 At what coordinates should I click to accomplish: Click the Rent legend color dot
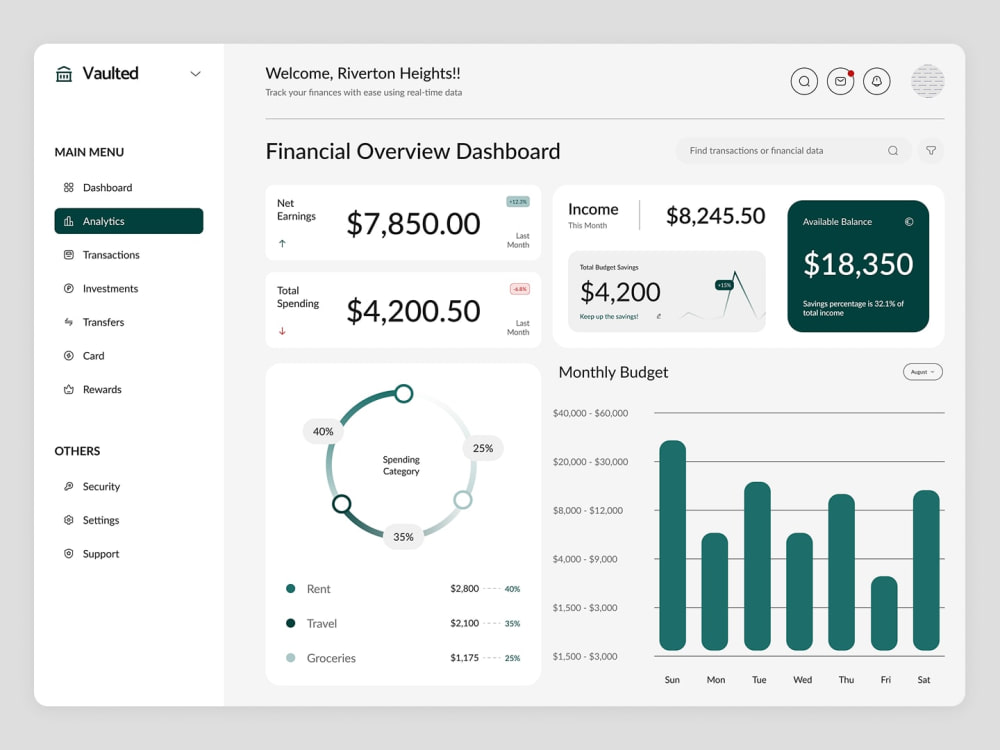pos(290,589)
